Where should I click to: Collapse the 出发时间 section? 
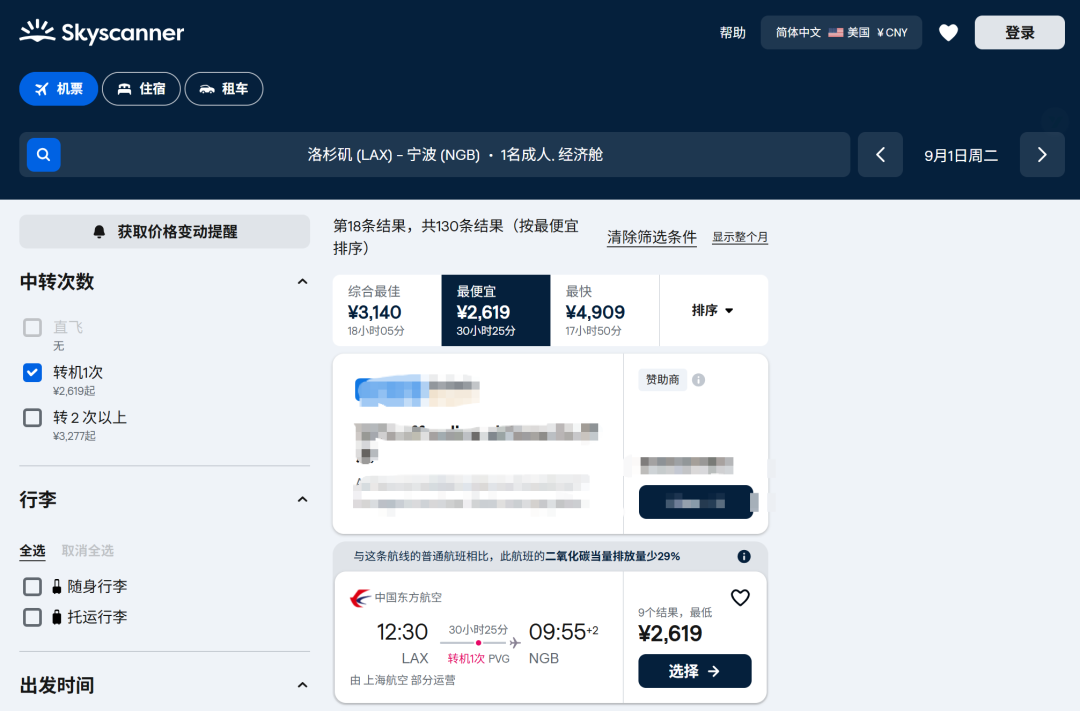coord(302,685)
